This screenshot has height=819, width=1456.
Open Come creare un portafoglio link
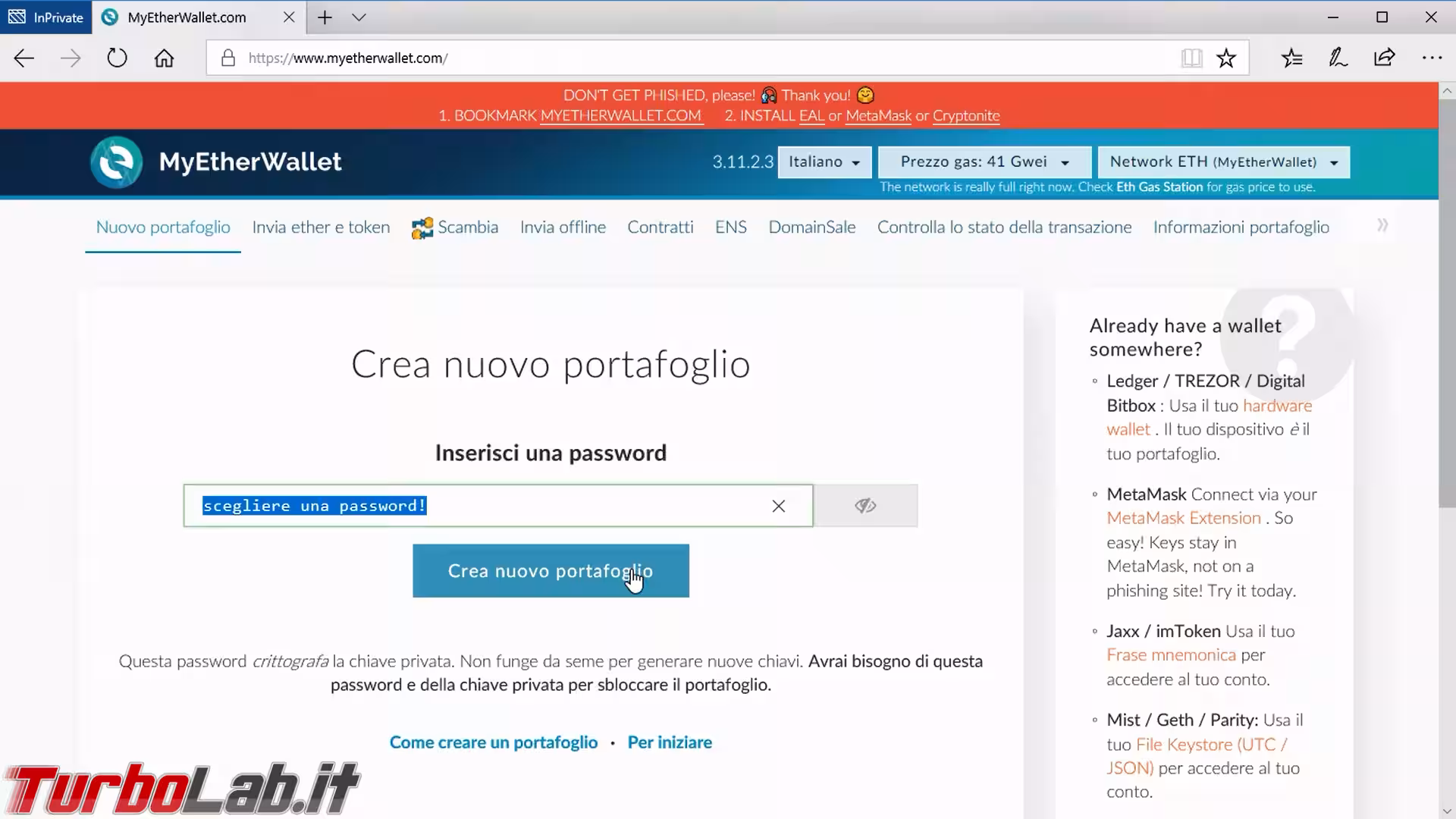pyautogui.click(x=493, y=742)
